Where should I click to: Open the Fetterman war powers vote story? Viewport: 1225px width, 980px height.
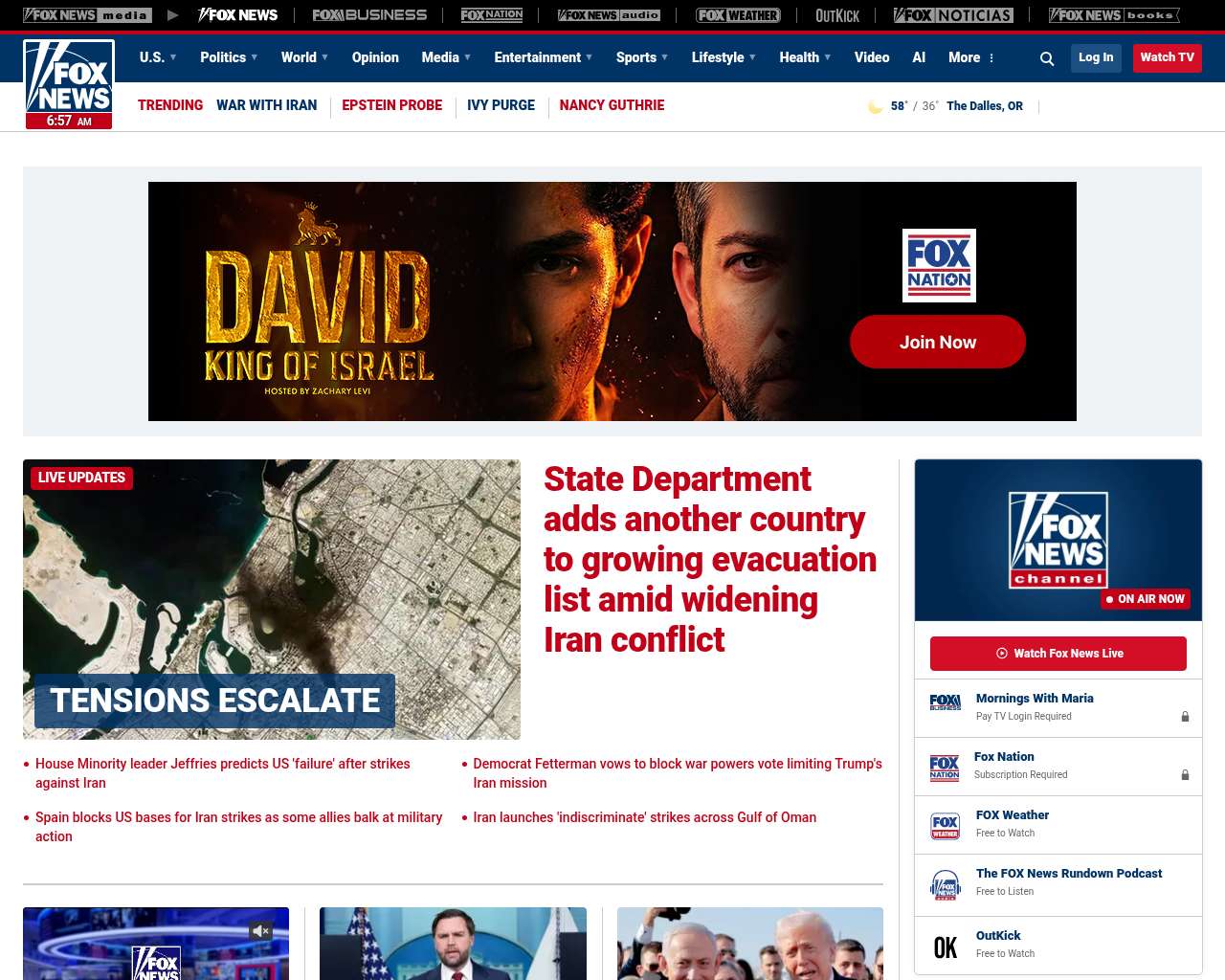click(x=678, y=773)
